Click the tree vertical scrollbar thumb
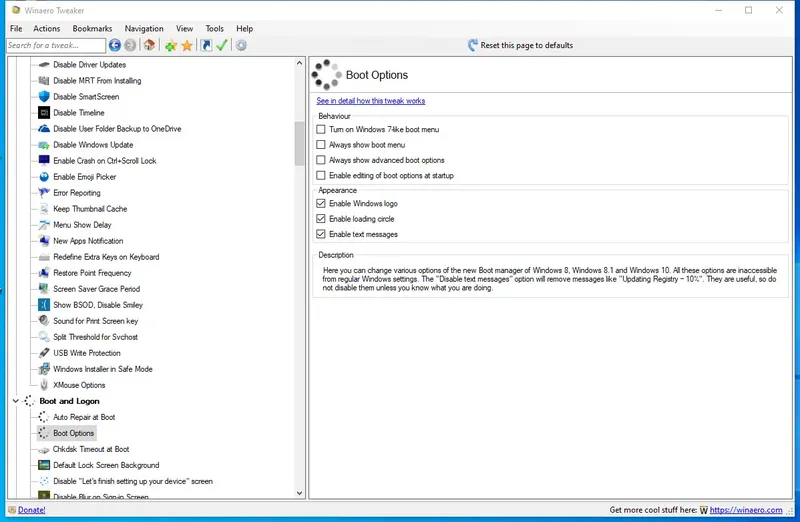This screenshot has height=522, width=800. pos(299,143)
